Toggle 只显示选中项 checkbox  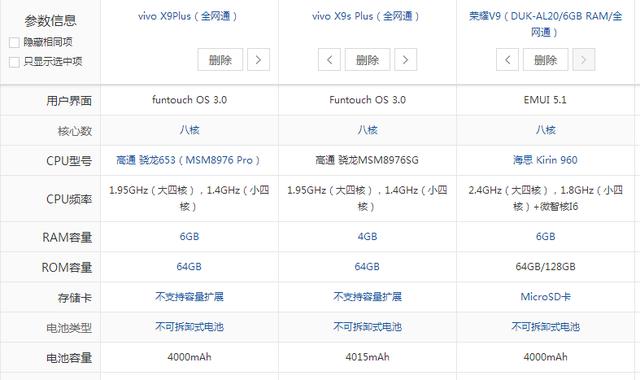coord(14,62)
